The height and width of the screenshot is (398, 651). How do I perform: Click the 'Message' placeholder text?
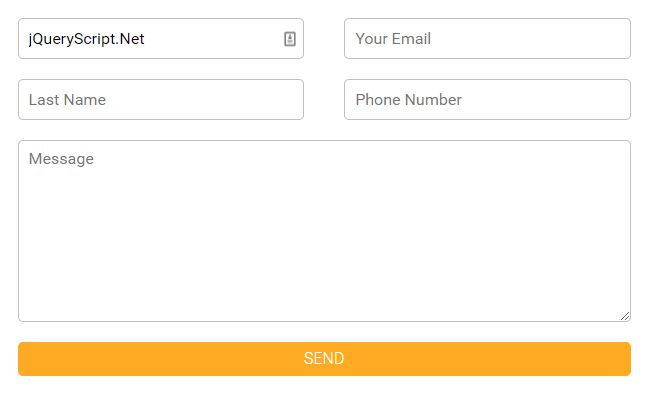click(61, 159)
